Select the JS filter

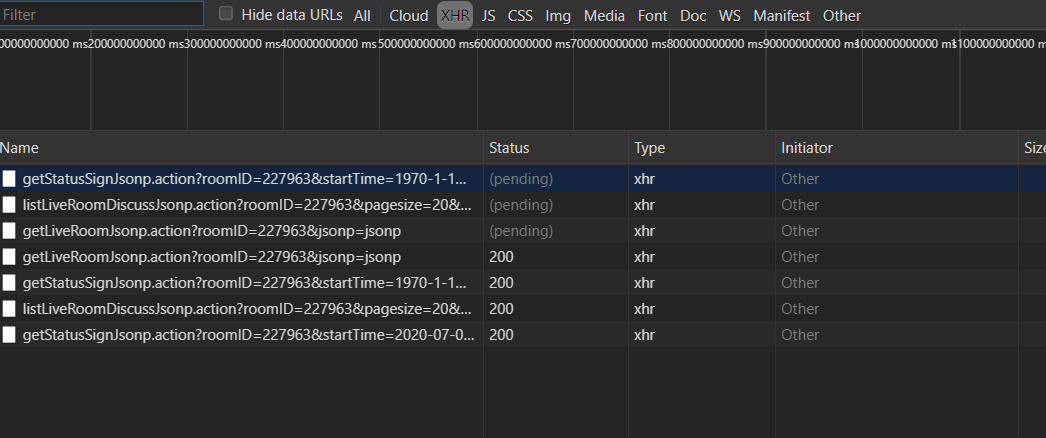[488, 16]
